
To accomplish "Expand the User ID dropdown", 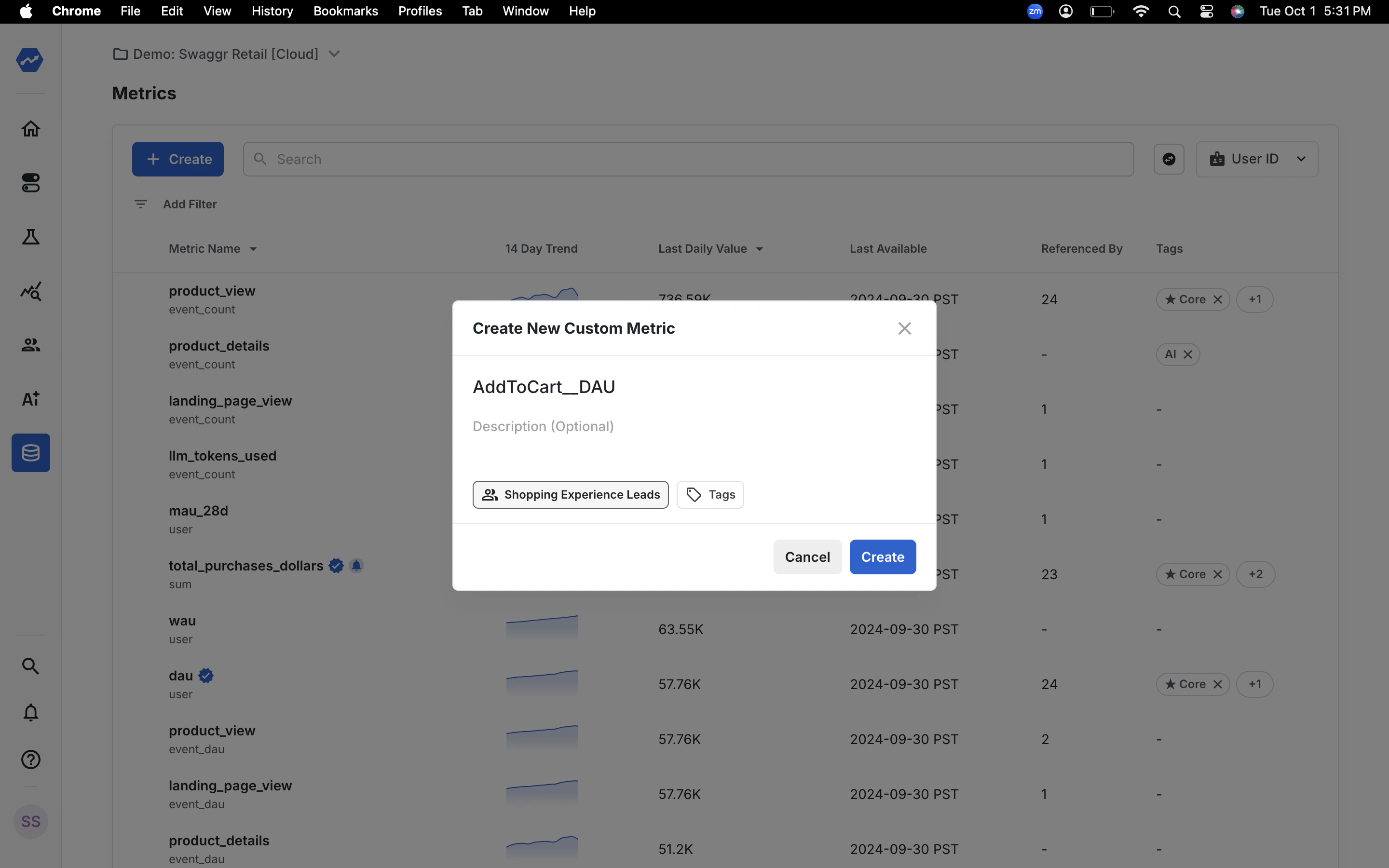I will (x=1256, y=159).
